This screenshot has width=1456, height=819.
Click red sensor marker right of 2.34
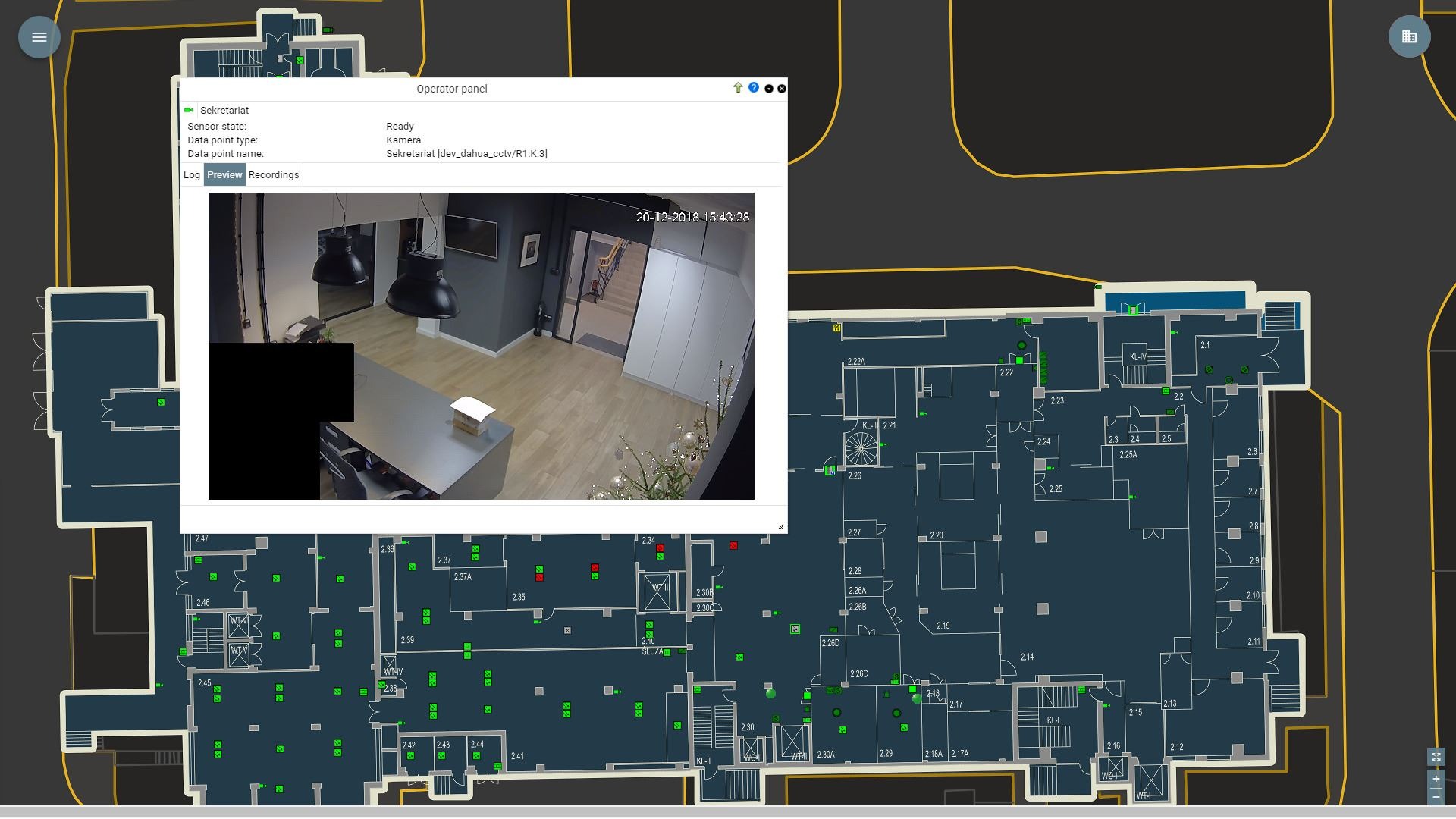(733, 545)
